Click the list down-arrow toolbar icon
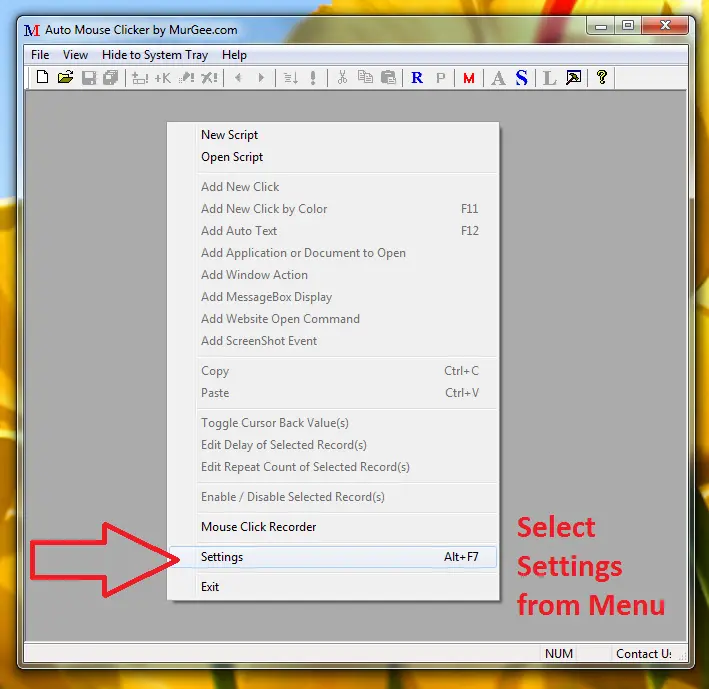The image size is (709, 689). click(290, 78)
